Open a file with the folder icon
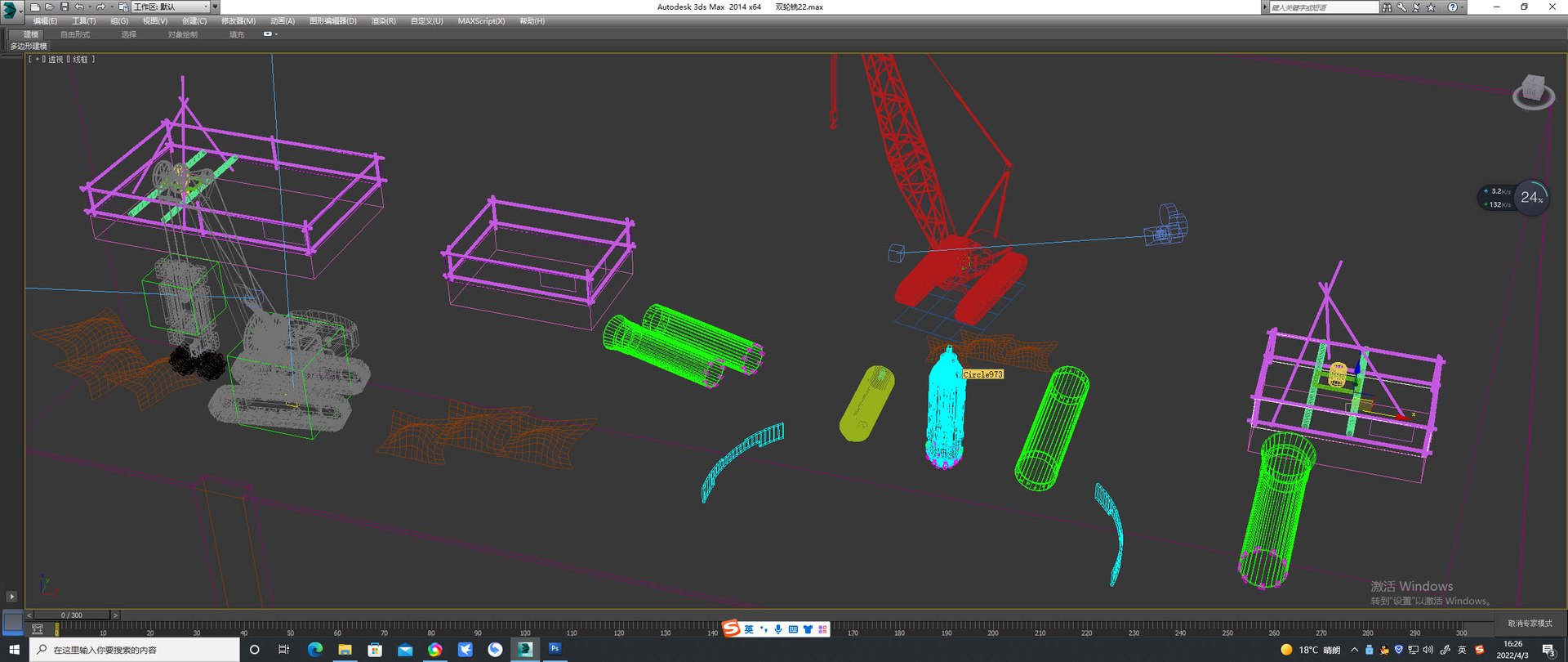Screen dimensions: 1568x662 coord(49,7)
